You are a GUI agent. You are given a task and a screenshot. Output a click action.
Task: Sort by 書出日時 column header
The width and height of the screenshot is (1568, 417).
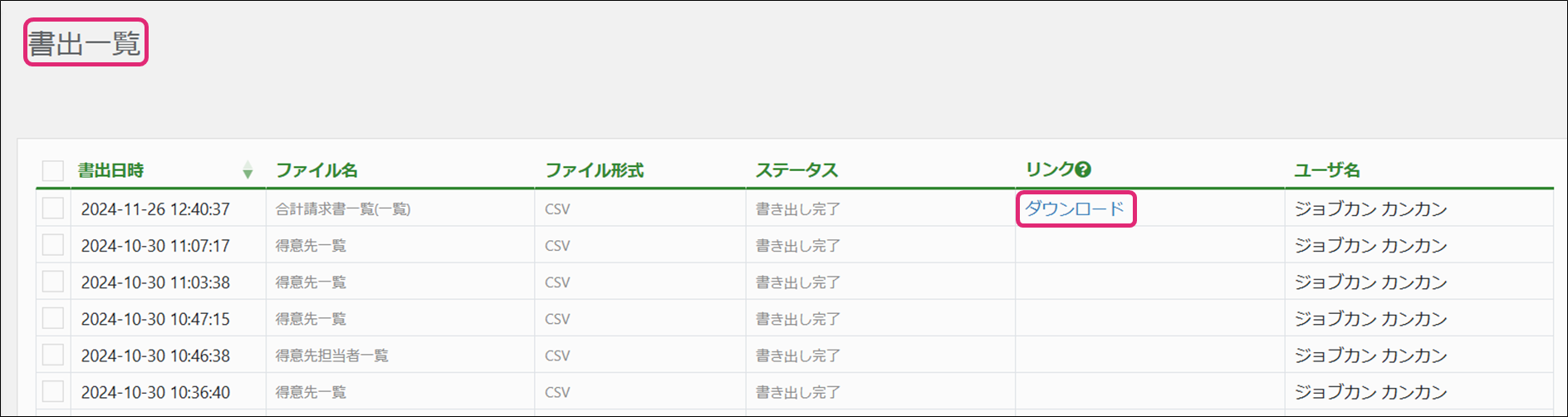[110, 170]
